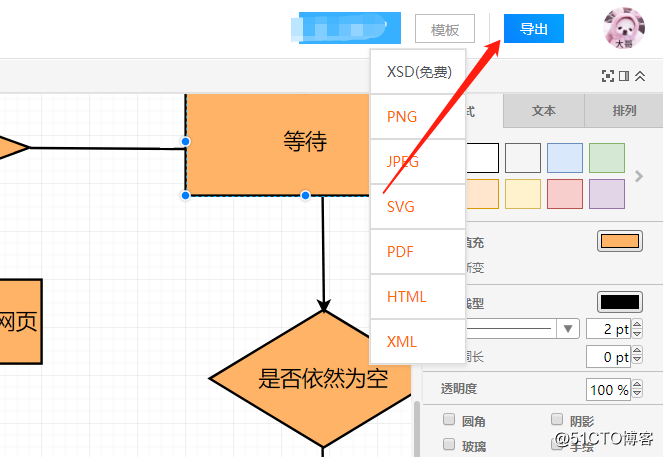Screen dimensions: 663x457
Task: Increase opacity with up stepper
Action: pyautogui.click(x=637, y=384)
